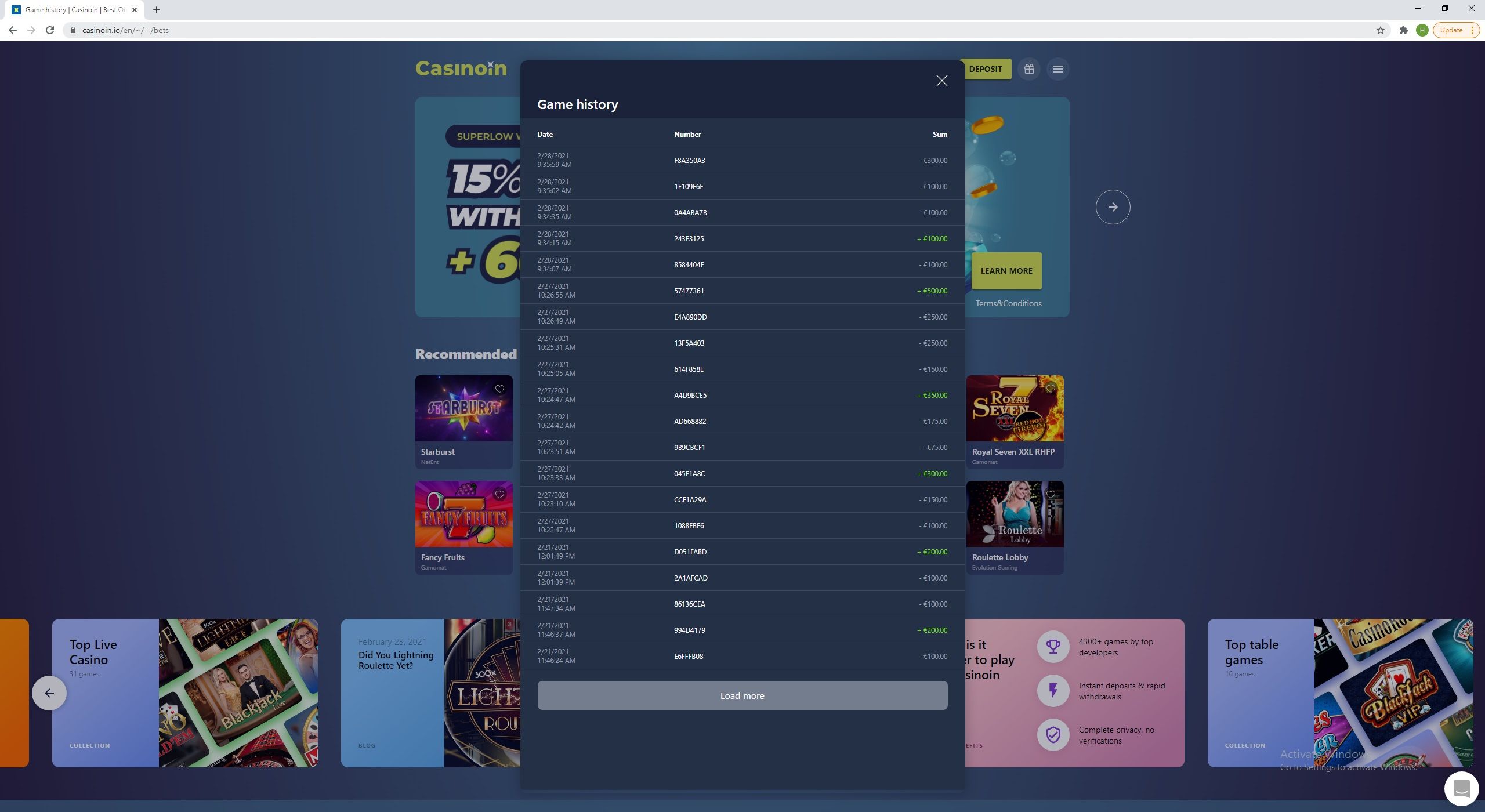Click the Number column header
The image size is (1485, 812).
click(x=687, y=135)
